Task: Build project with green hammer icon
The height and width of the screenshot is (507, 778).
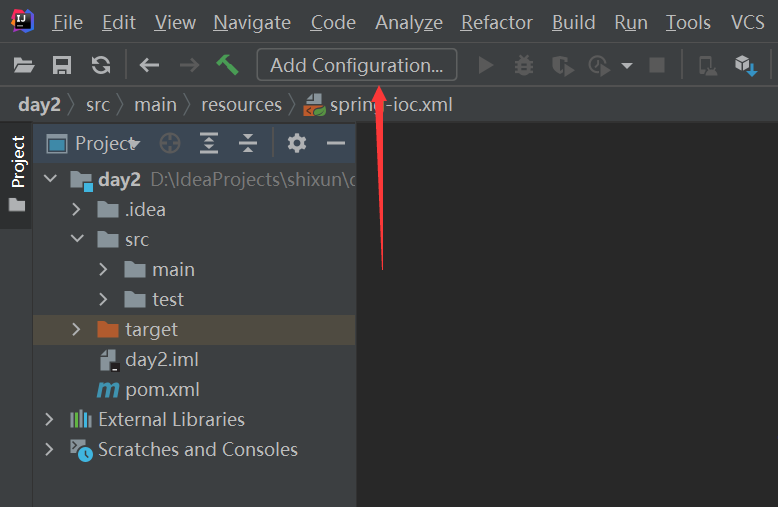Action: click(x=228, y=64)
